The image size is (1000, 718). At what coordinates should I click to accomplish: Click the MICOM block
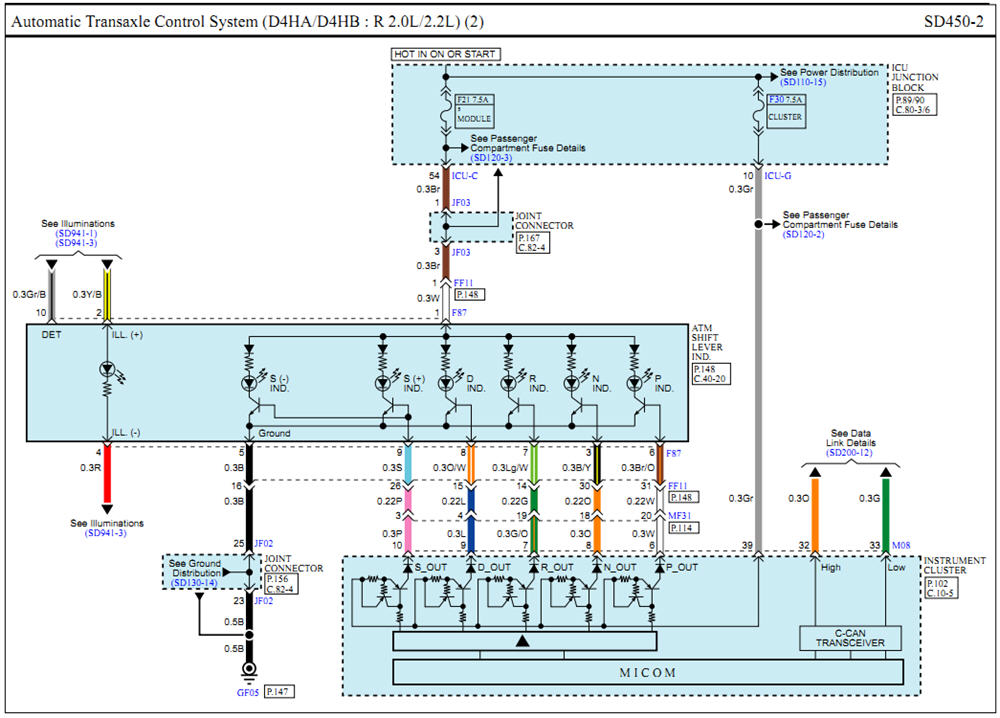pos(648,672)
